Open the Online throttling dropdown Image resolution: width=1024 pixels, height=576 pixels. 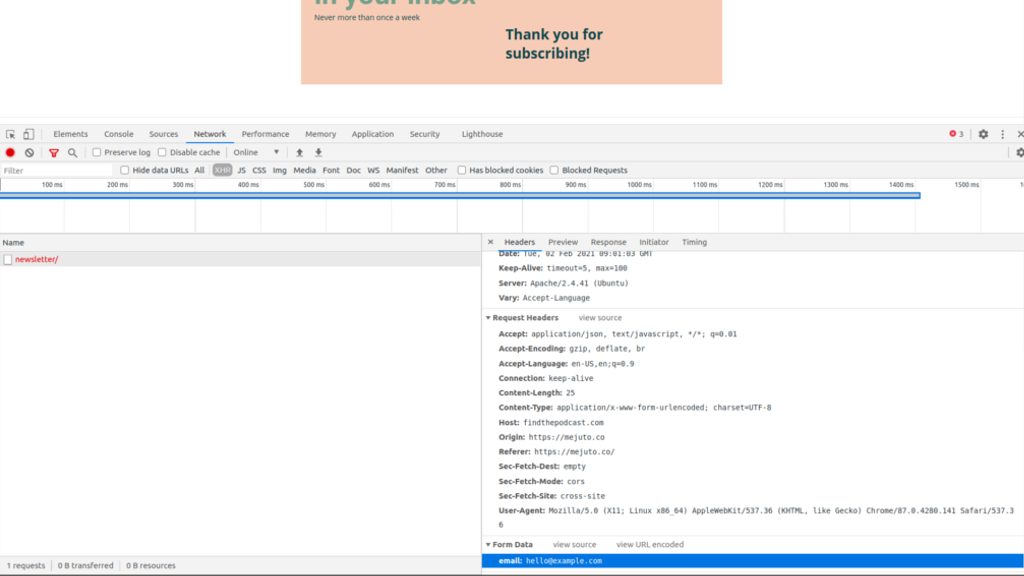(245, 153)
